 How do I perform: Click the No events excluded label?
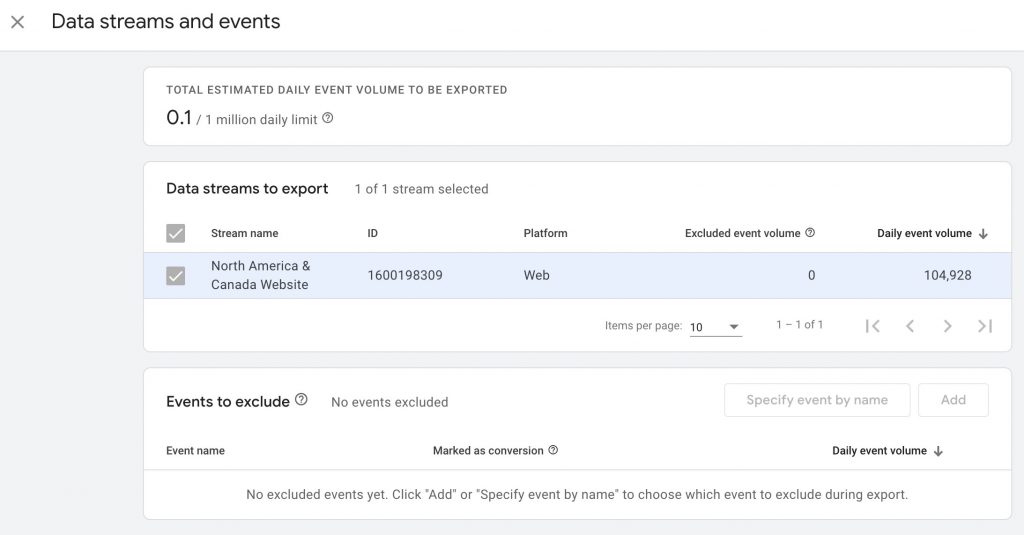pyautogui.click(x=389, y=402)
